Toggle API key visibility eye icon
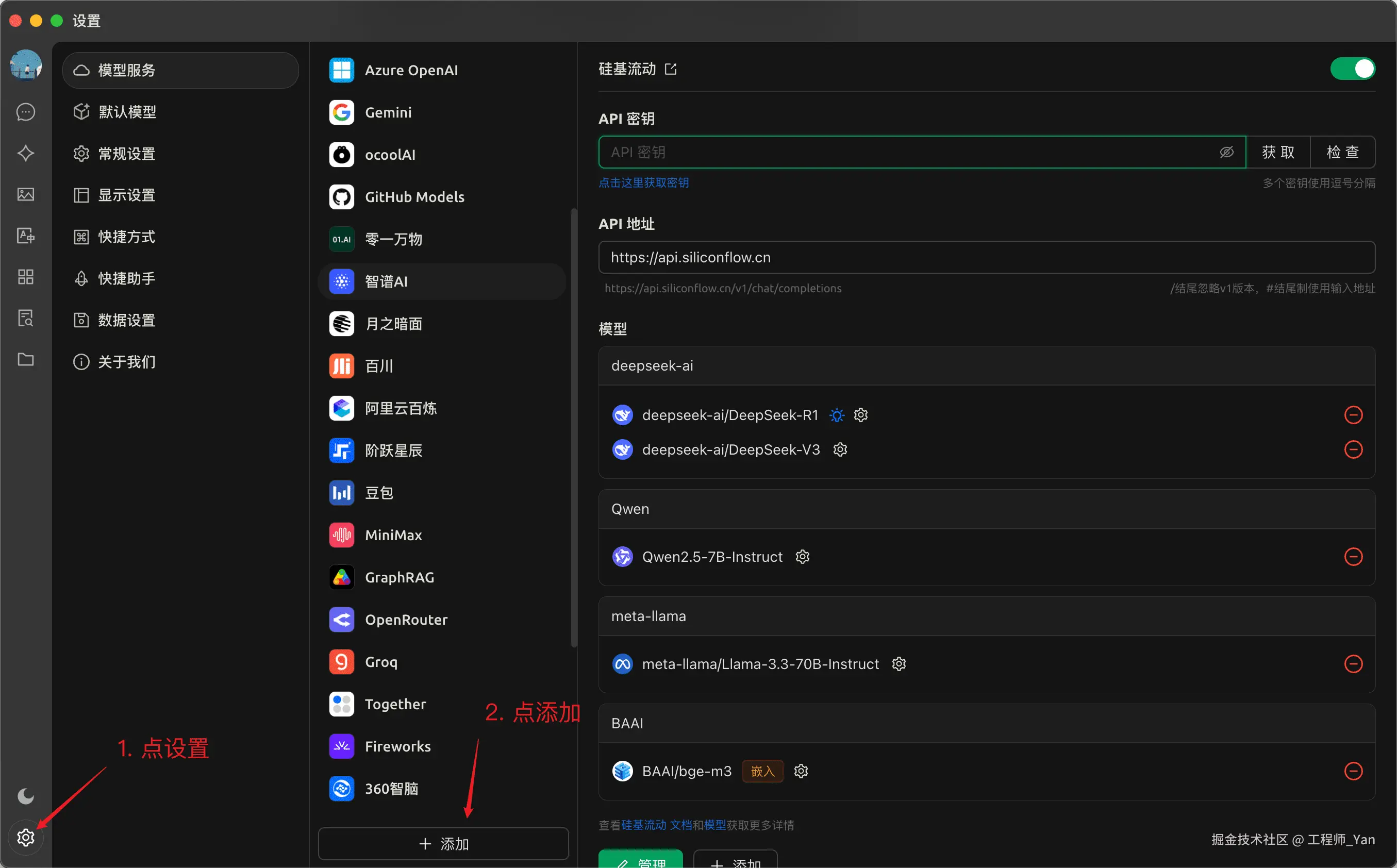This screenshot has height=868, width=1397. coord(1226,152)
